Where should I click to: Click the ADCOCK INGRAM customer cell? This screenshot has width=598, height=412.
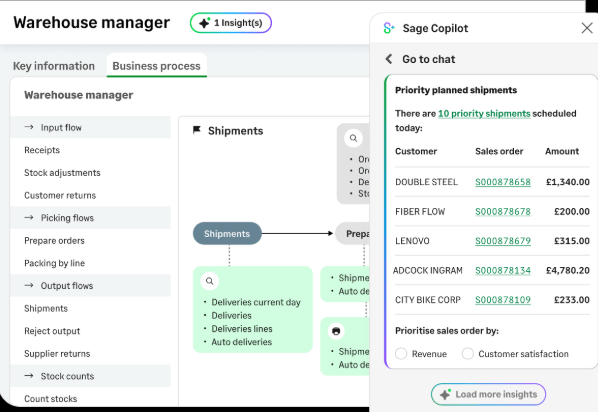pos(428,270)
